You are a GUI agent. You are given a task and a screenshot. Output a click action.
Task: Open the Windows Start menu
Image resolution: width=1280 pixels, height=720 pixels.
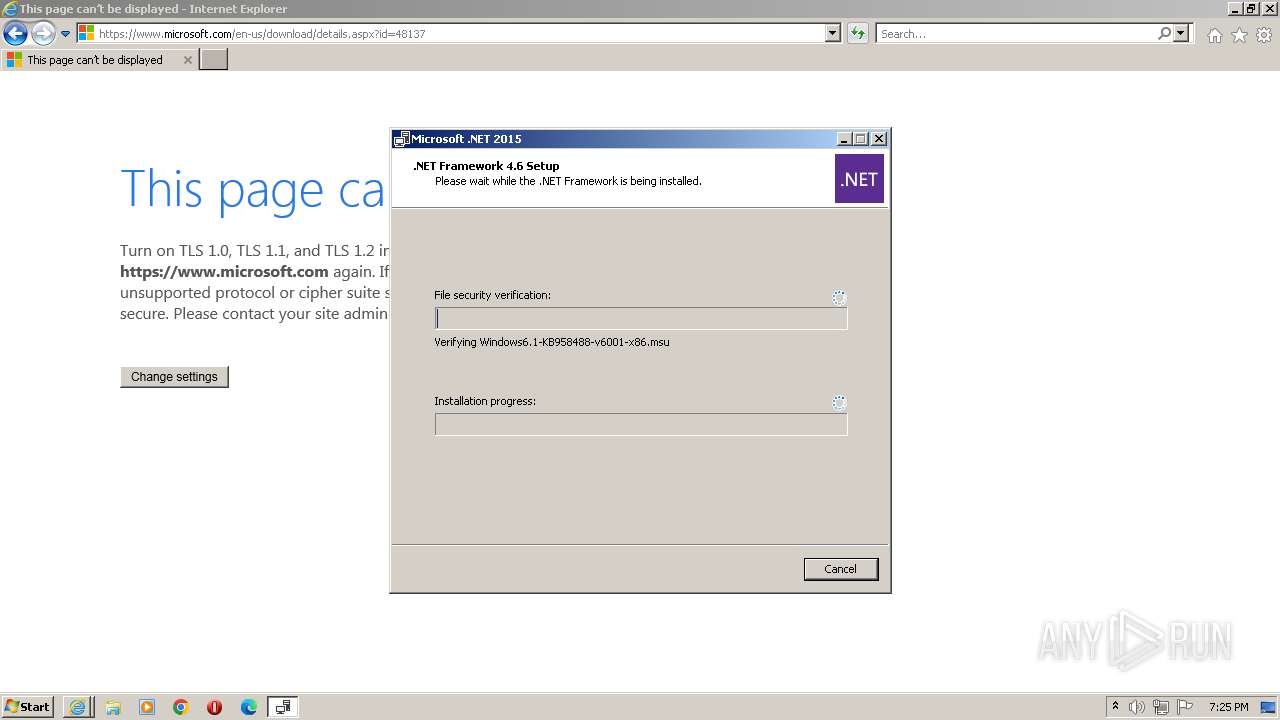point(28,706)
